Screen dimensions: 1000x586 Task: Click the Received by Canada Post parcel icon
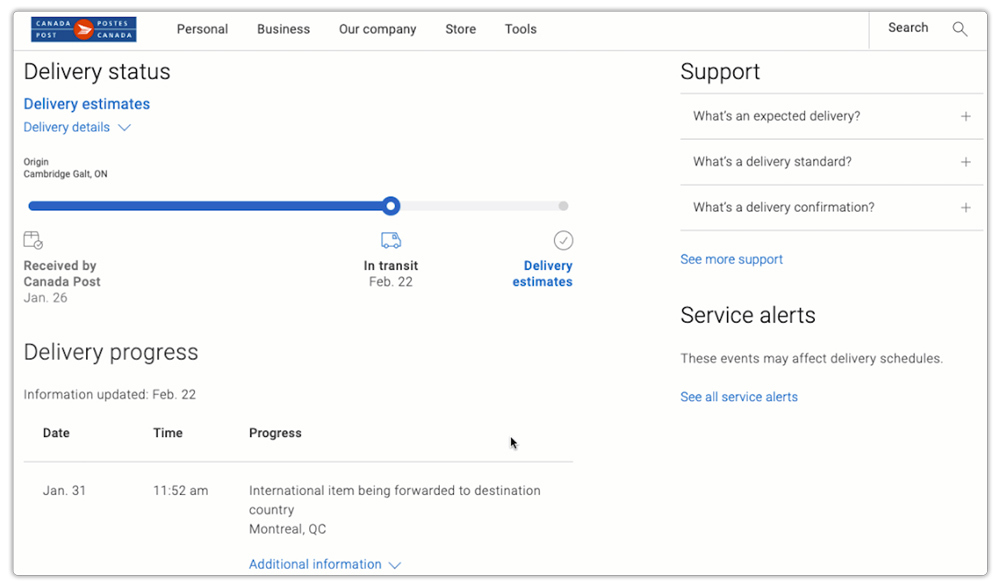[33, 240]
